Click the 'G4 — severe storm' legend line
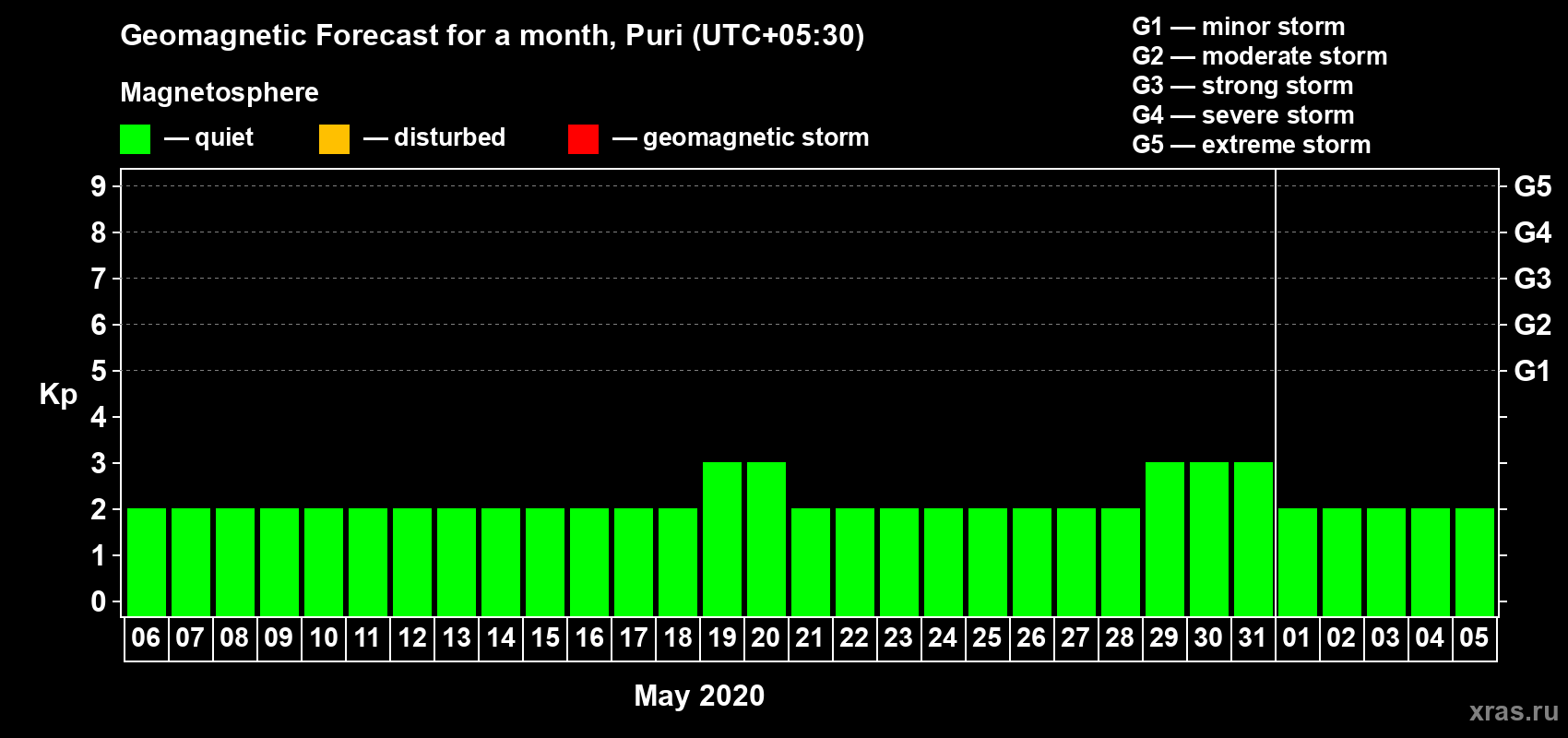 click(1242, 114)
